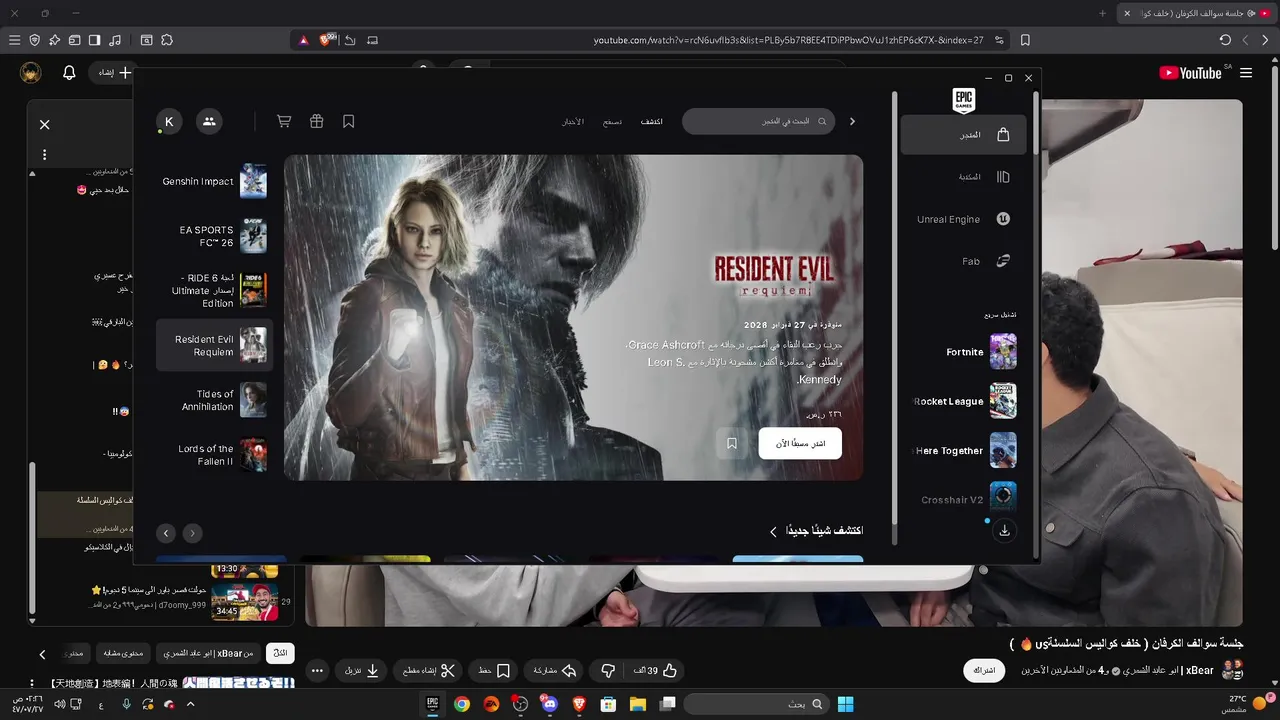The height and width of the screenshot is (720, 1280).
Task: Save the YouTube video to playlist
Action: (494, 670)
